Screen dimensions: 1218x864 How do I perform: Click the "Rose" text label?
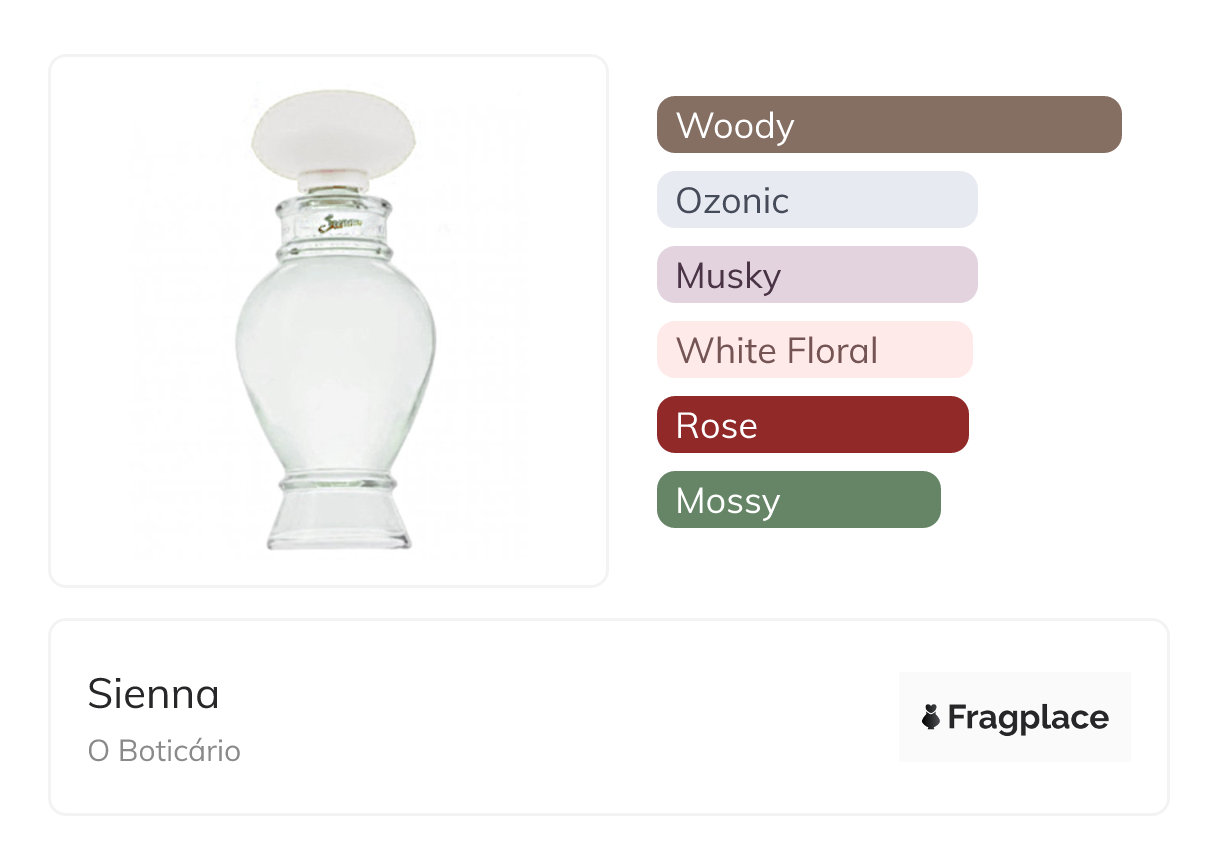tap(717, 426)
